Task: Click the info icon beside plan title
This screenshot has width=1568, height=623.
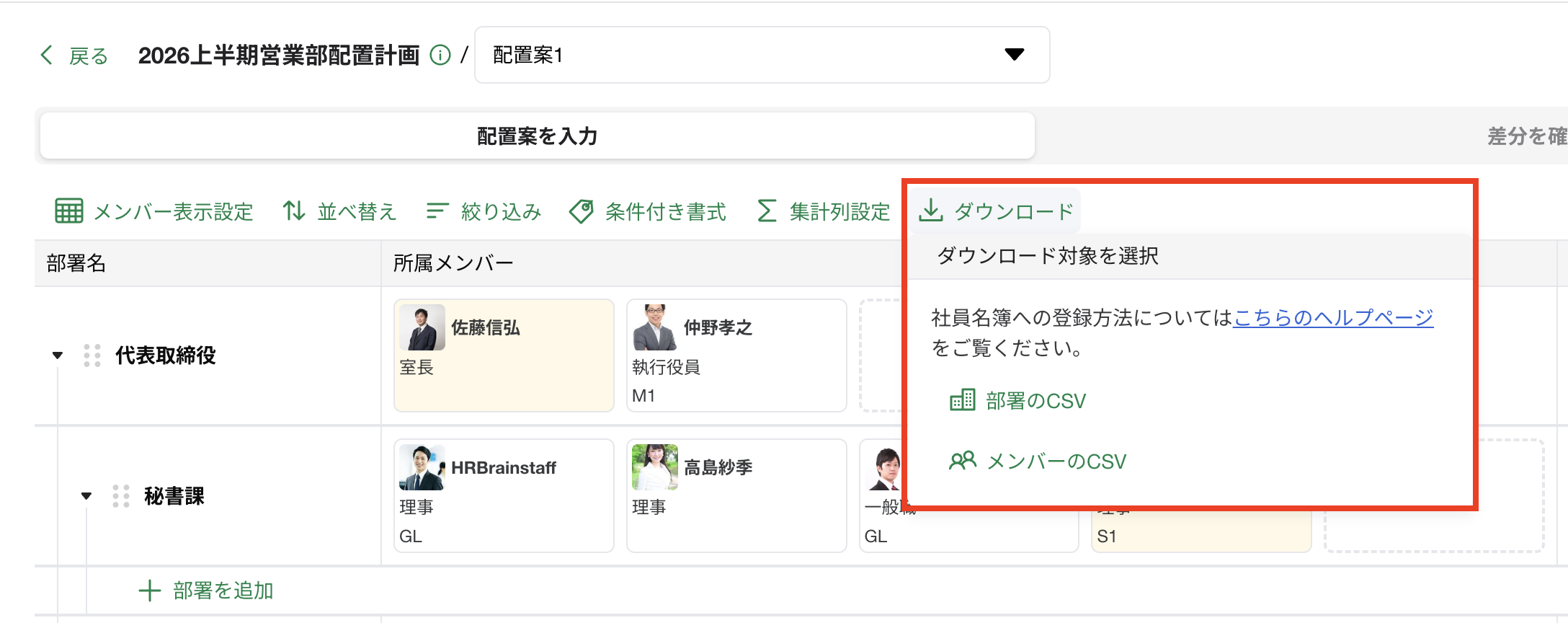Action: [440, 55]
